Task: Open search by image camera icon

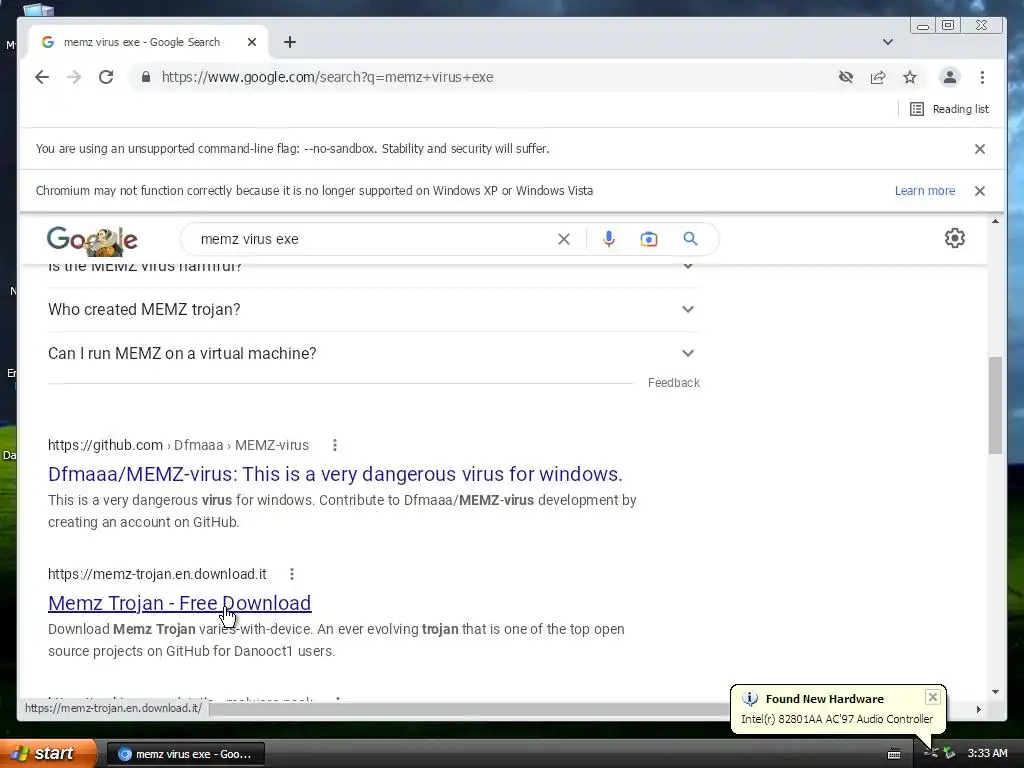Action: tap(648, 239)
